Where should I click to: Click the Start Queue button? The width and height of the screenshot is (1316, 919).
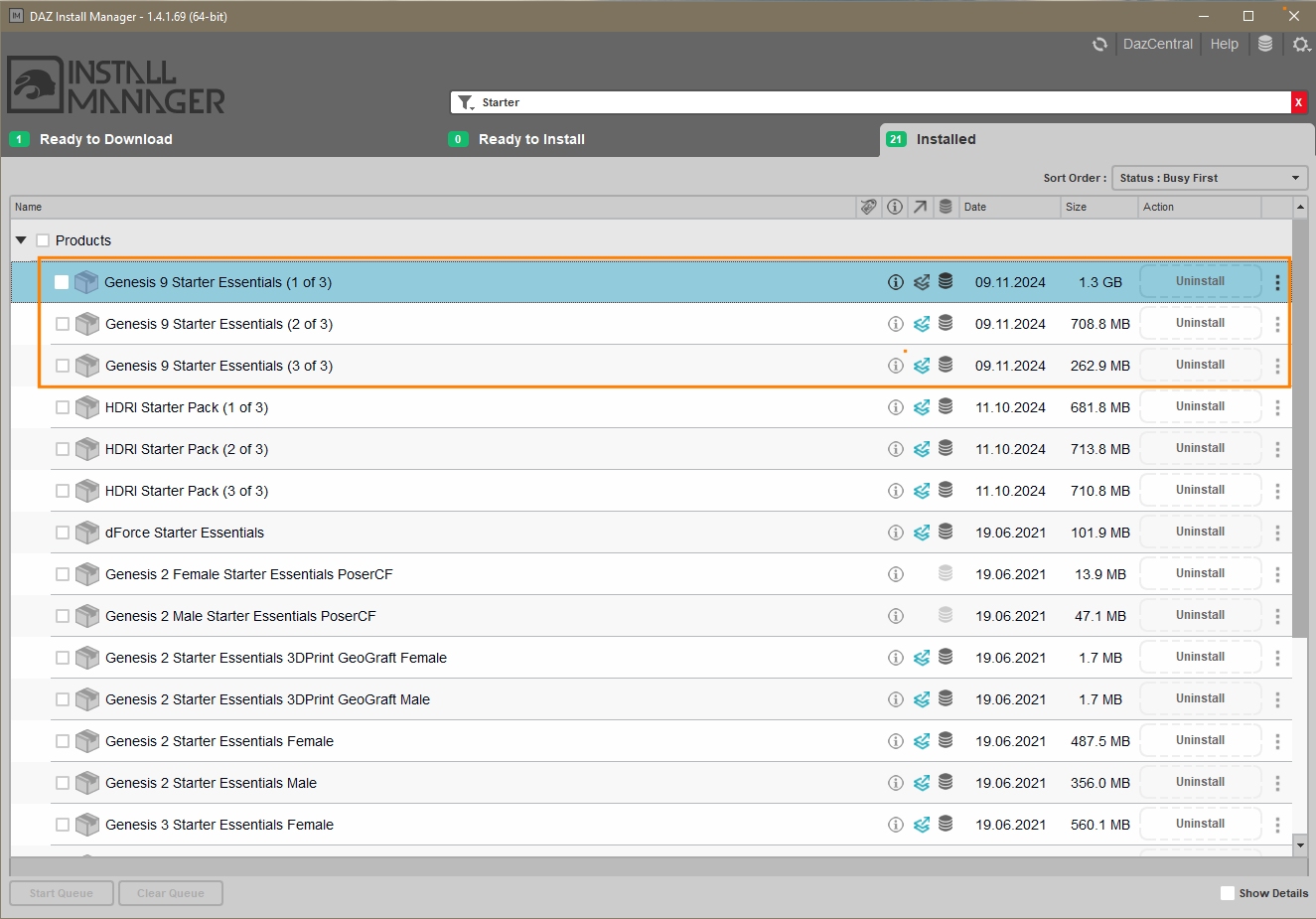pyautogui.click(x=62, y=893)
